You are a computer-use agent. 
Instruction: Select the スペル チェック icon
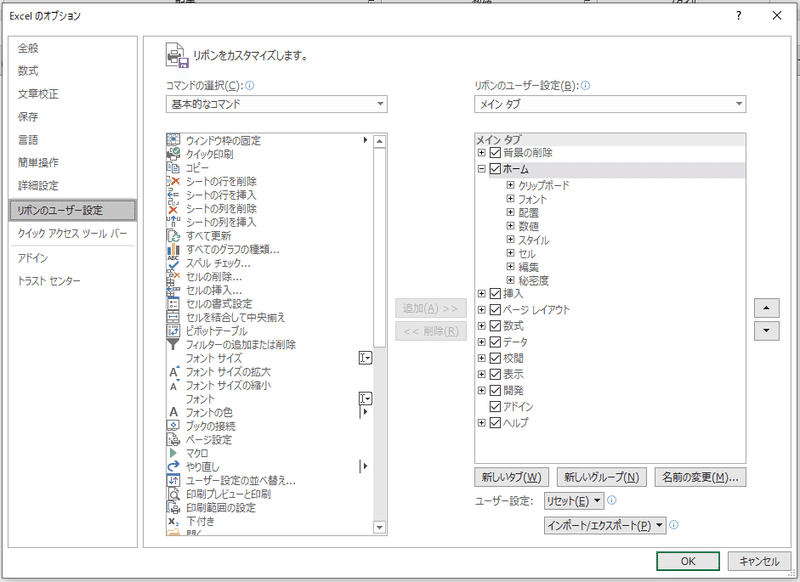point(173,263)
